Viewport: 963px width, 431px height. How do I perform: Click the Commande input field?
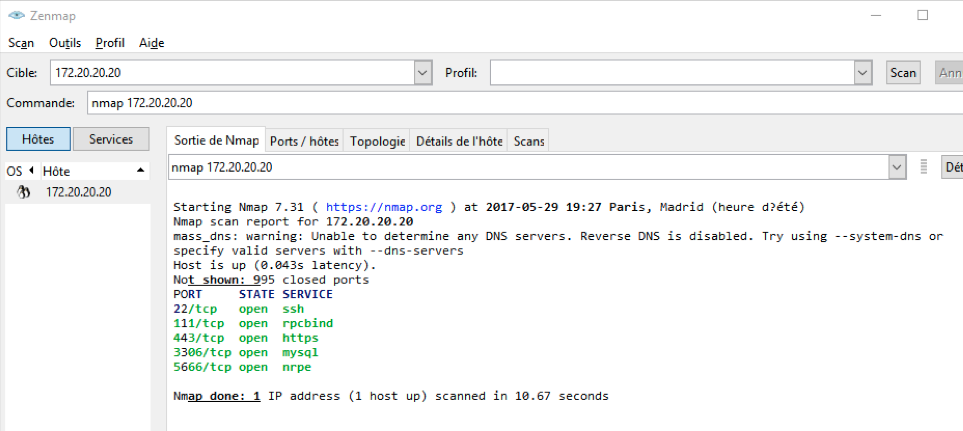[x=520, y=103]
